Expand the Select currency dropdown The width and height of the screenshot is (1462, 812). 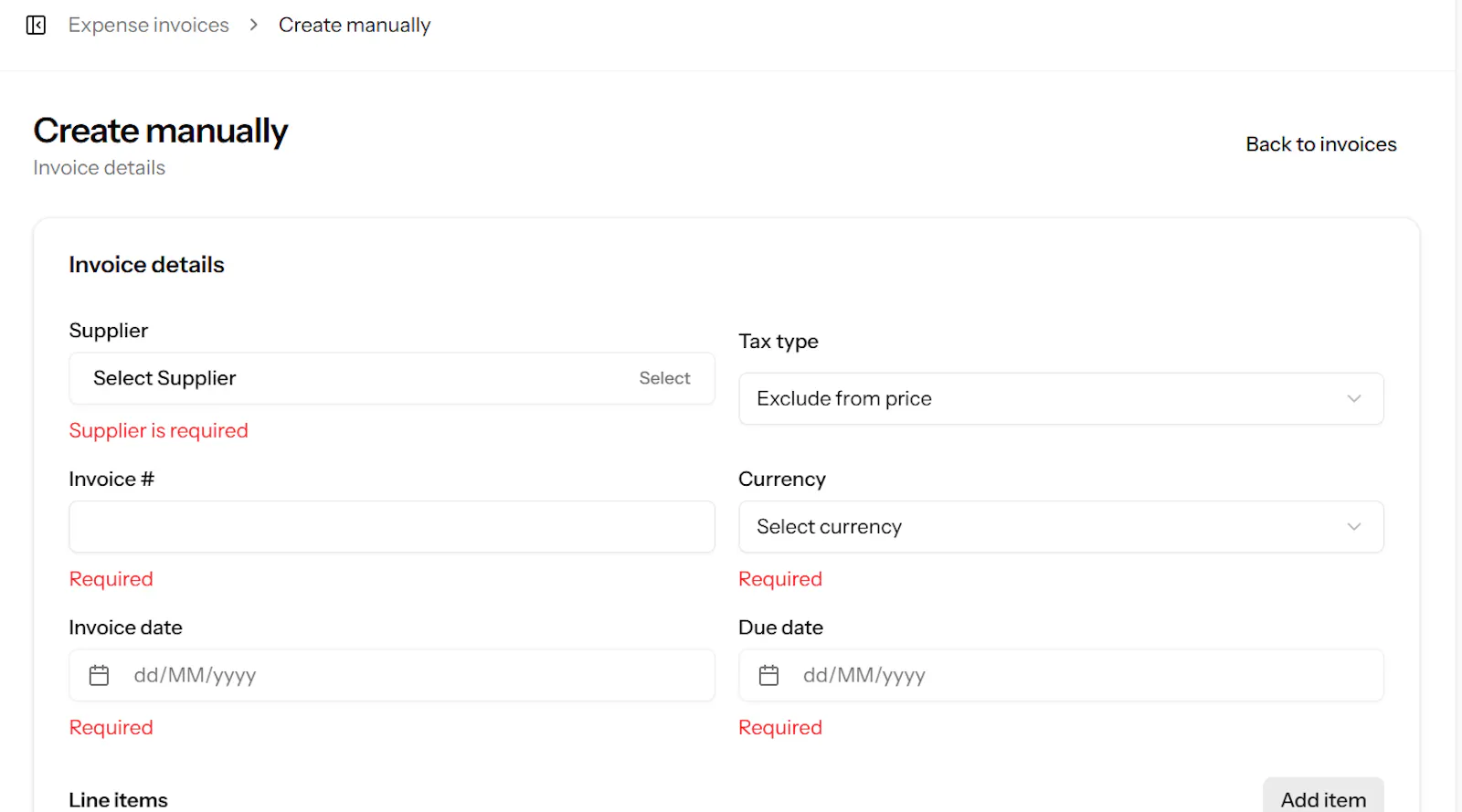click(x=1061, y=527)
